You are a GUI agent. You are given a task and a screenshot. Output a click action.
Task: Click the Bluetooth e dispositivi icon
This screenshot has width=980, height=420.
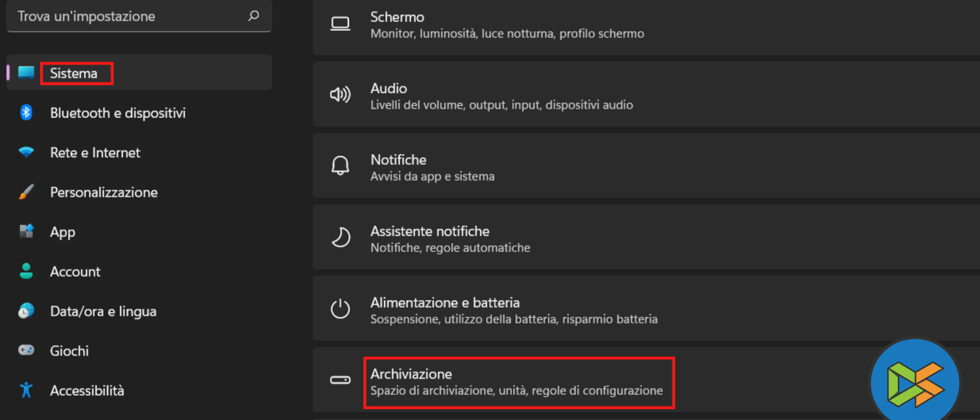pyautogui.click(x=27, y=113)
